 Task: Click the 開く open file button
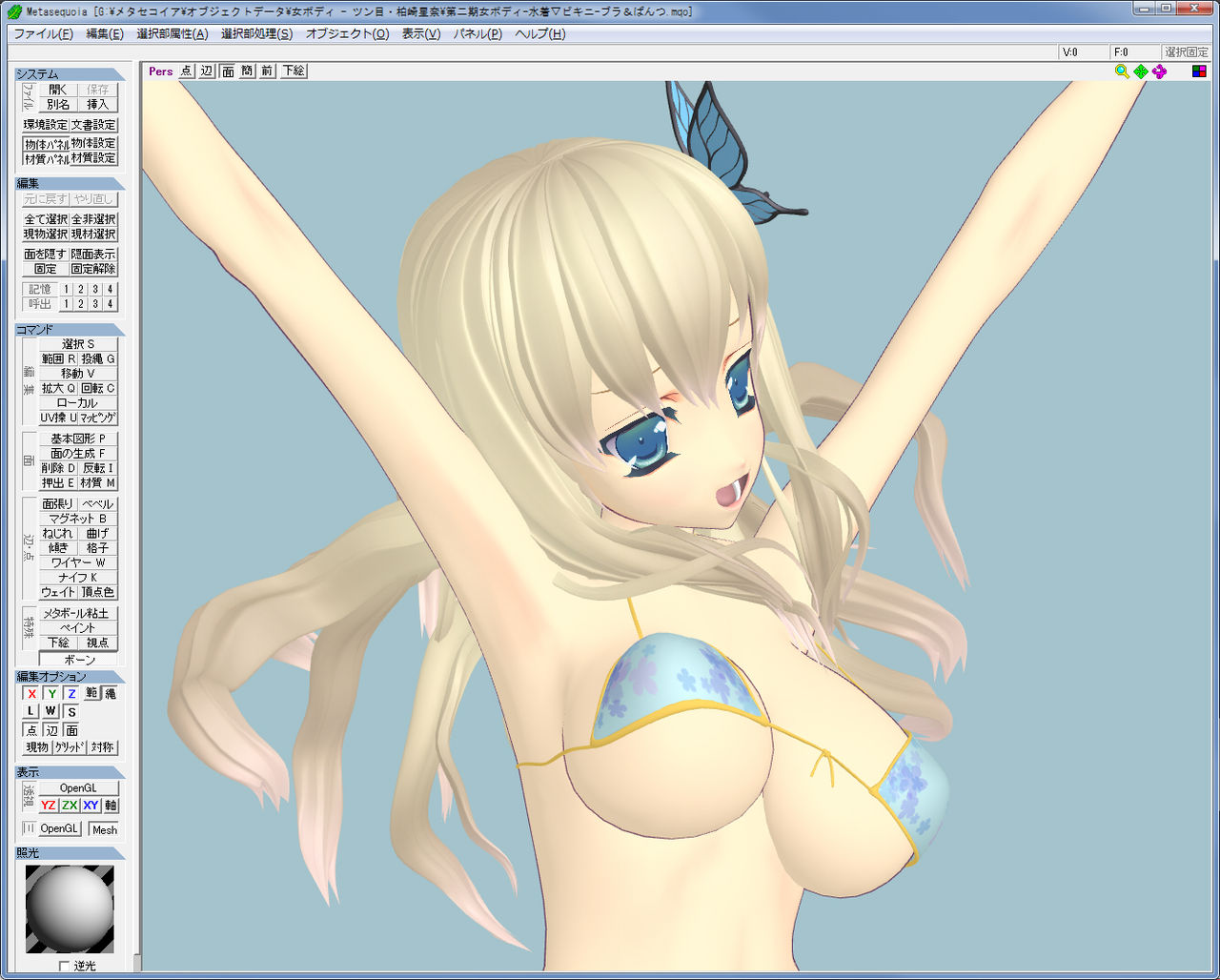tap(58, 90)
